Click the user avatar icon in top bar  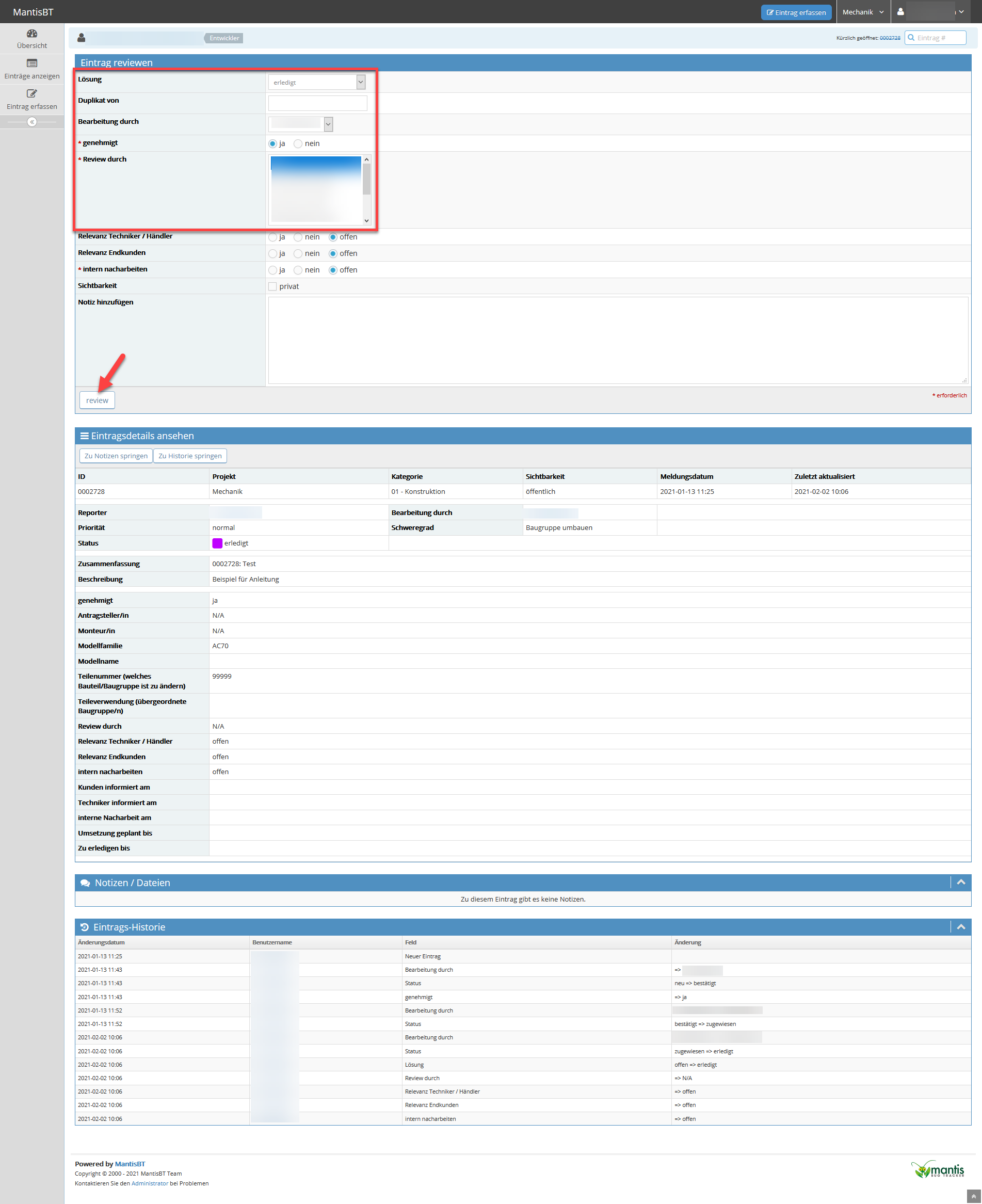coord(900,12)
